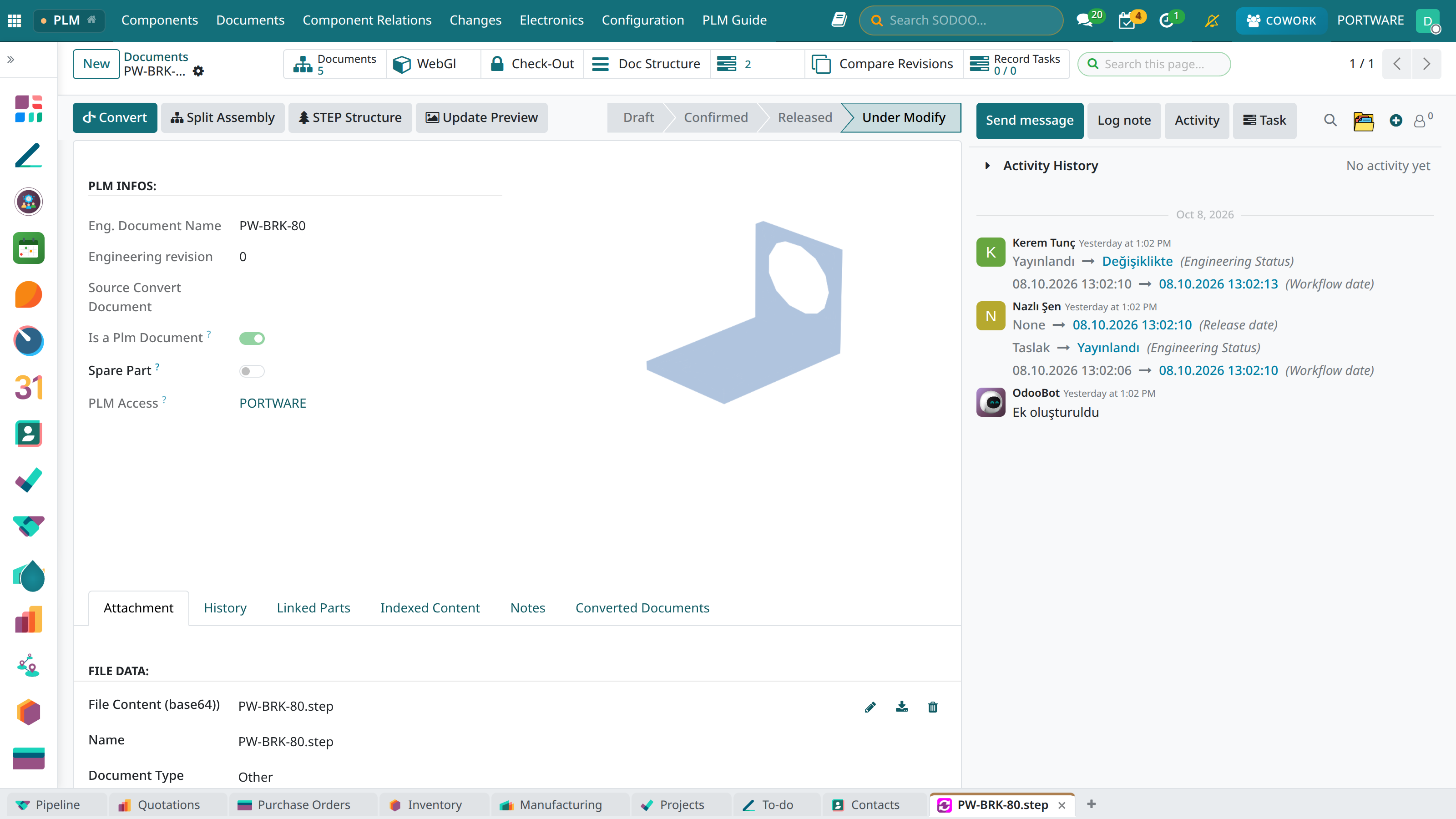Click the plus circle follow icon in chatter
Image resolution: width=1456 pixels, height=819 pixels.
pos(1396,121)
